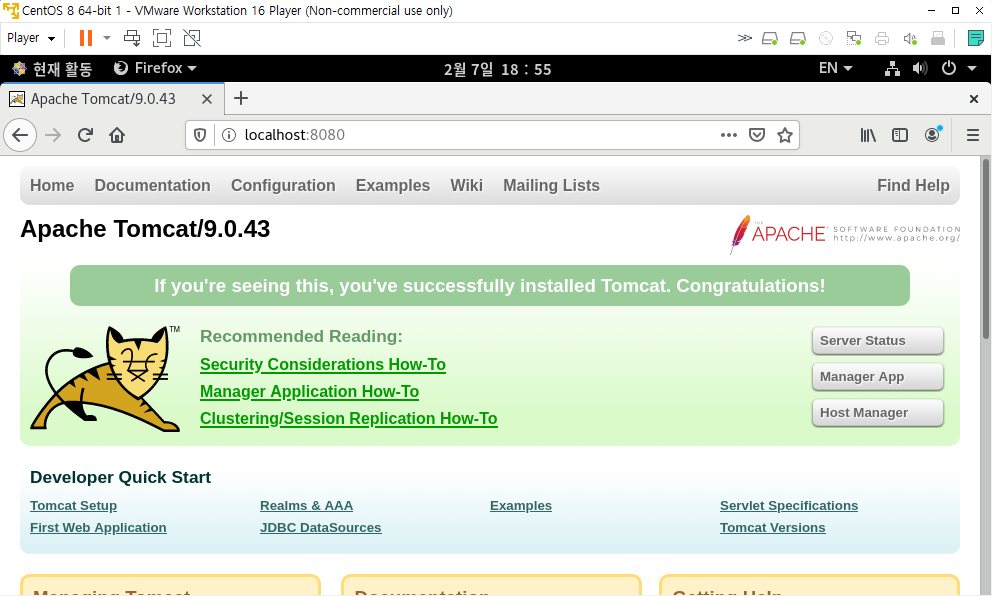Click the tracking protection shield icon

click(x=200, y=135)
